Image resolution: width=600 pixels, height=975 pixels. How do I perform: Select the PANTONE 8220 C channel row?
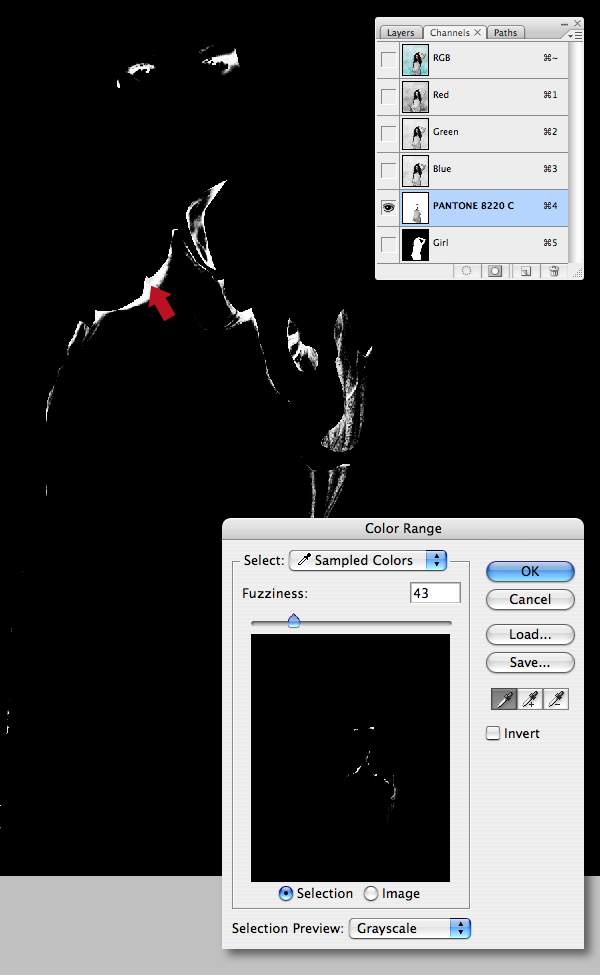click(473, 208)
